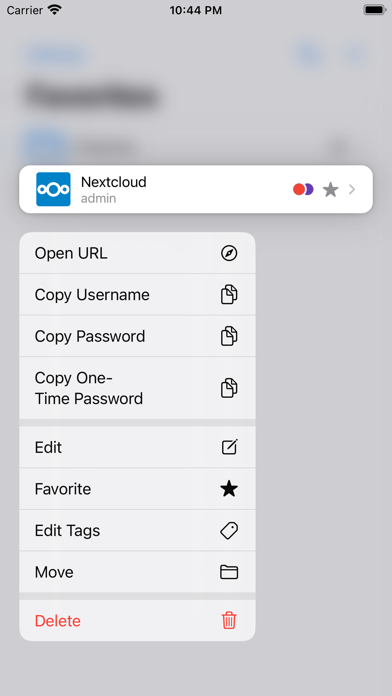Tap the compass icon beside Open URL
392x696 pixels.
coord(229,253)
